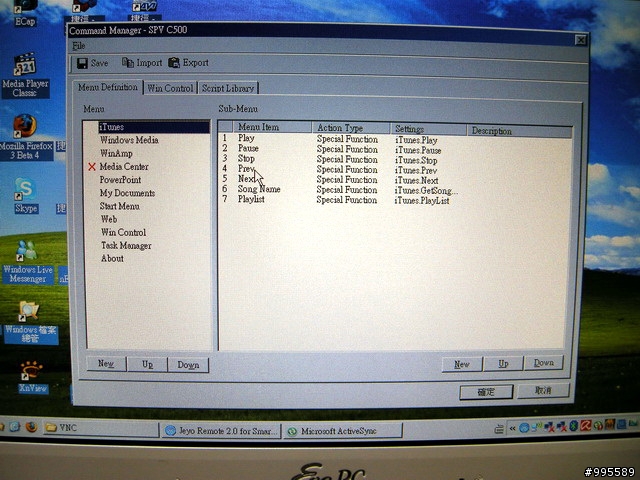Screen dimensions: 640x480
Task: Select Start Menu in the Menu list
Action: 119,206
